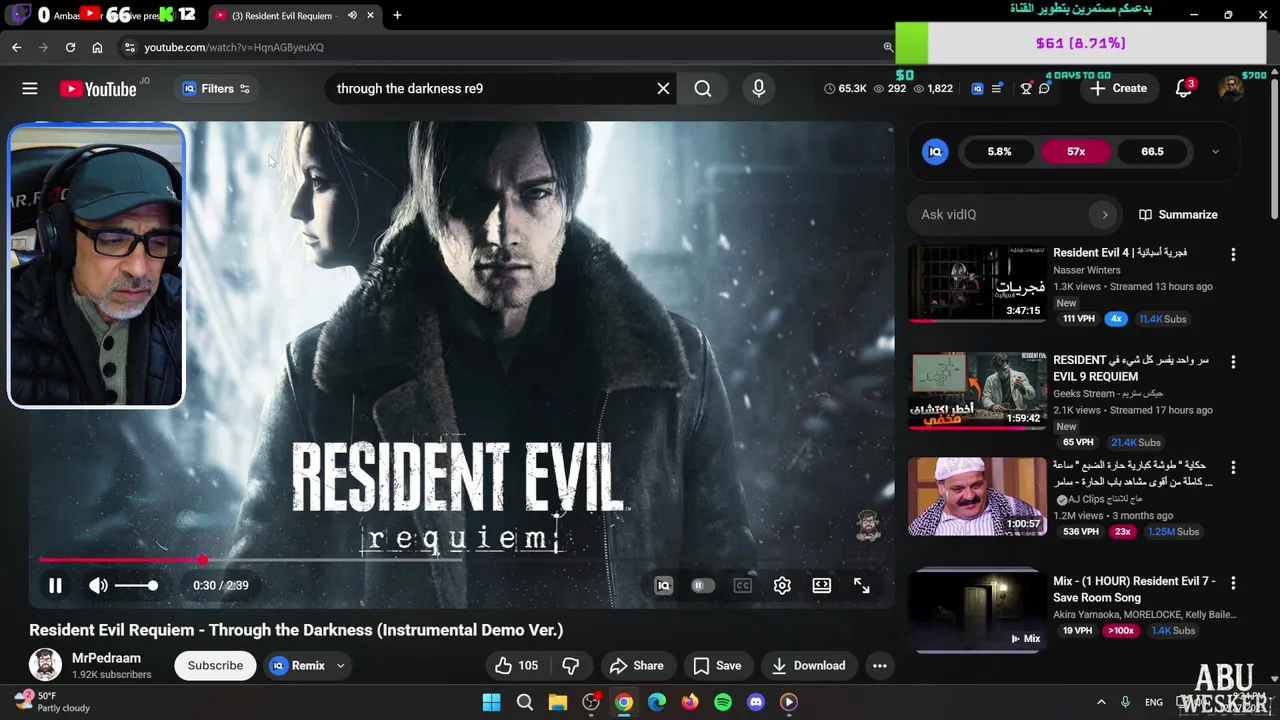Open the Save Room Song mix title
The image size is (1280, 720).
(x=1134, y=589)
